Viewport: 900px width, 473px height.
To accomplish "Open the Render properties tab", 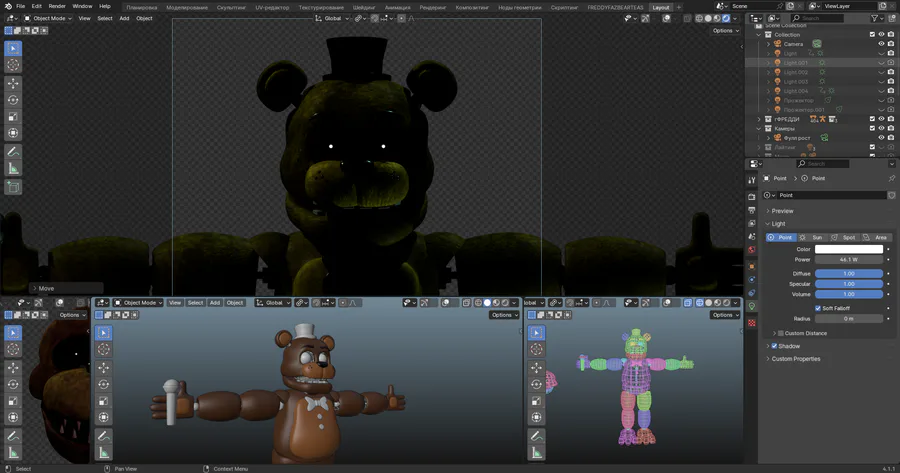I will [752, 197].
